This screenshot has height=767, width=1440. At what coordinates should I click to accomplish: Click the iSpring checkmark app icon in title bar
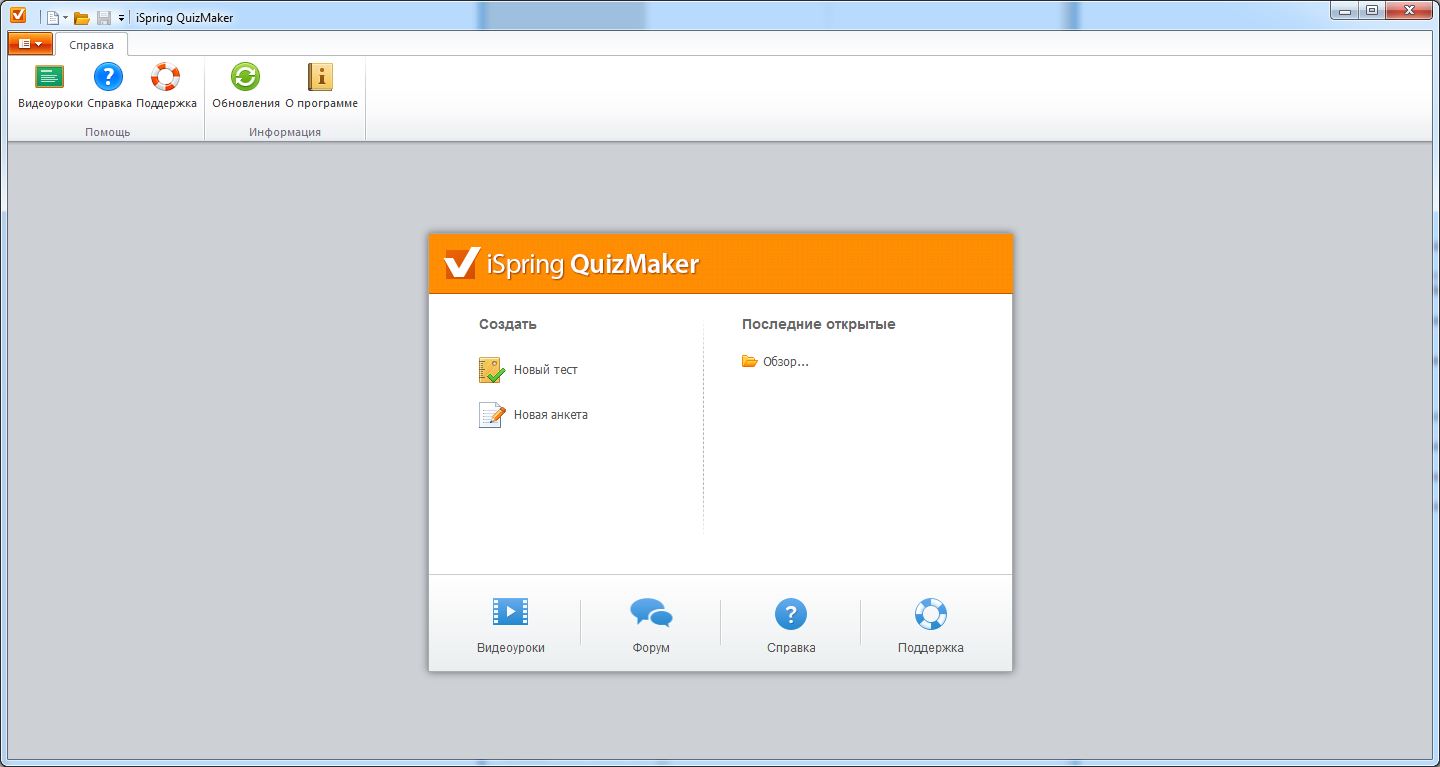[17, 15]
